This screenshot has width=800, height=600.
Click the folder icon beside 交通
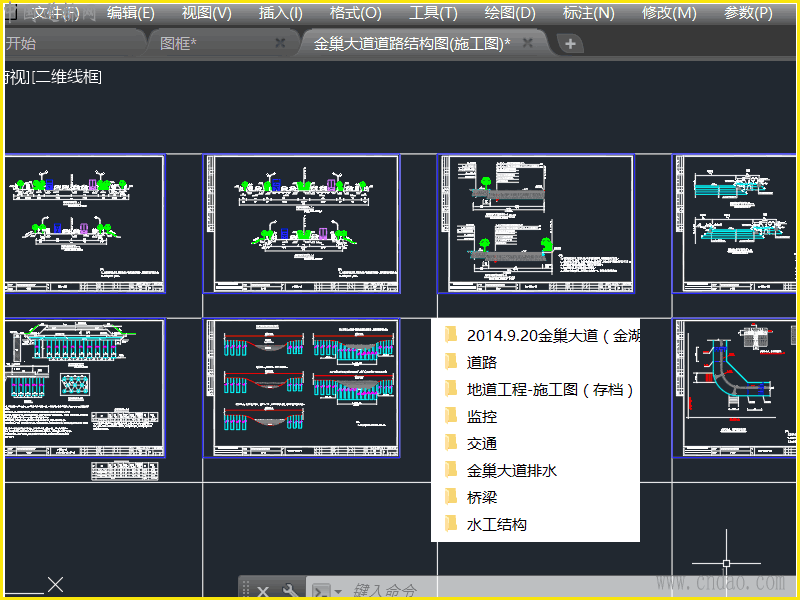coord(451,443)
